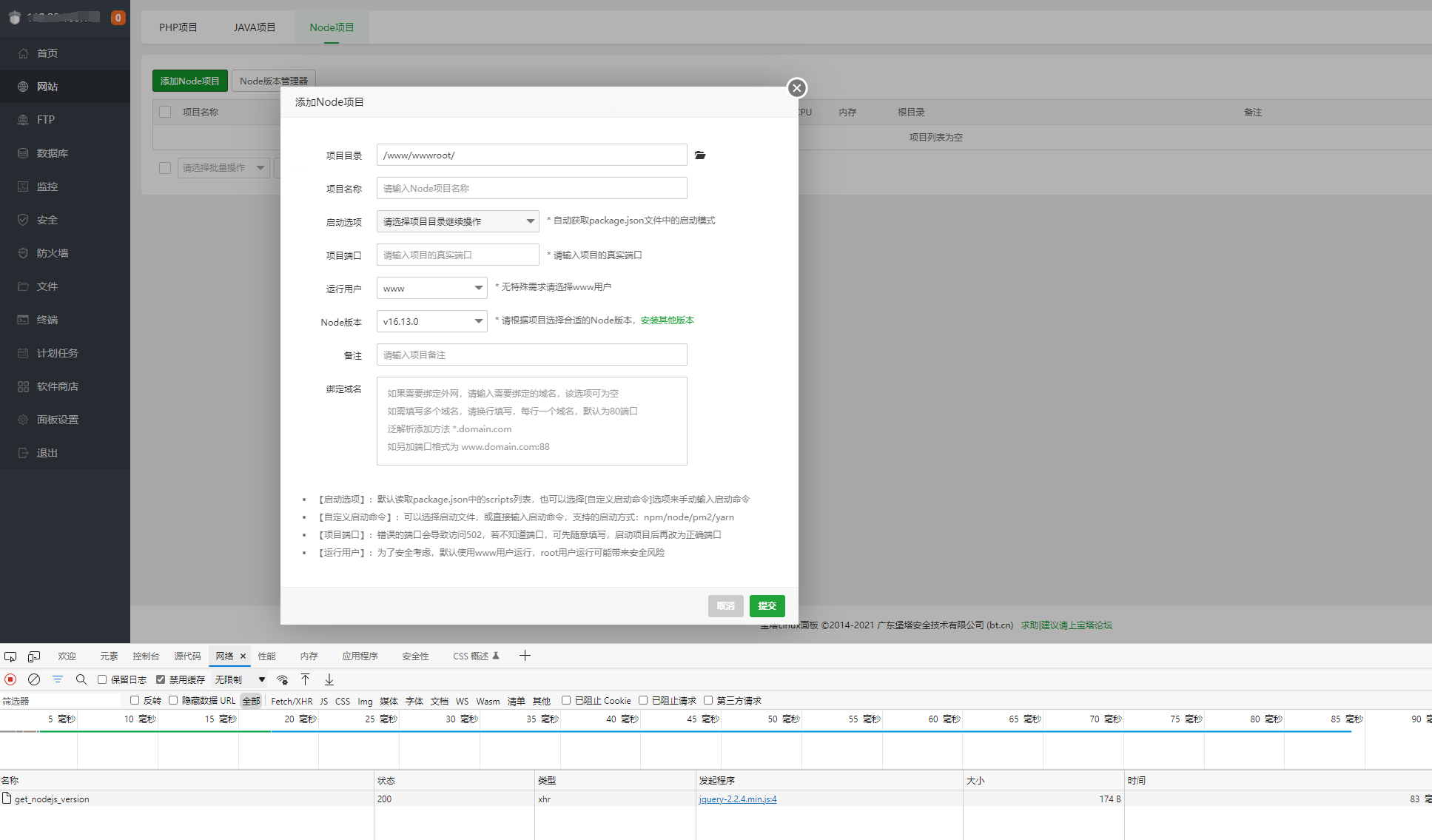Screen dimensions: 1432x840
Task: Open the Node version manager button
Action: (274, 81)
